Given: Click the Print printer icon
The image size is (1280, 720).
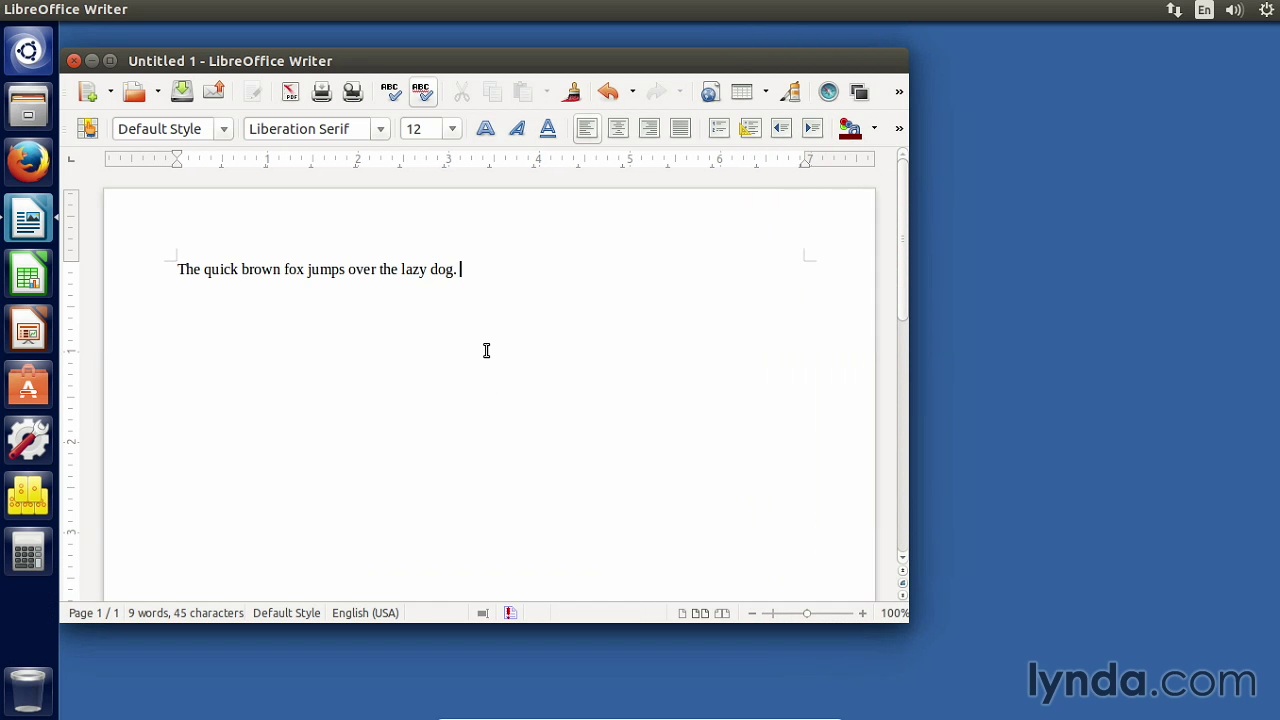Looking at the screenshot, I should pyautogui.click(x=321, y=92).
